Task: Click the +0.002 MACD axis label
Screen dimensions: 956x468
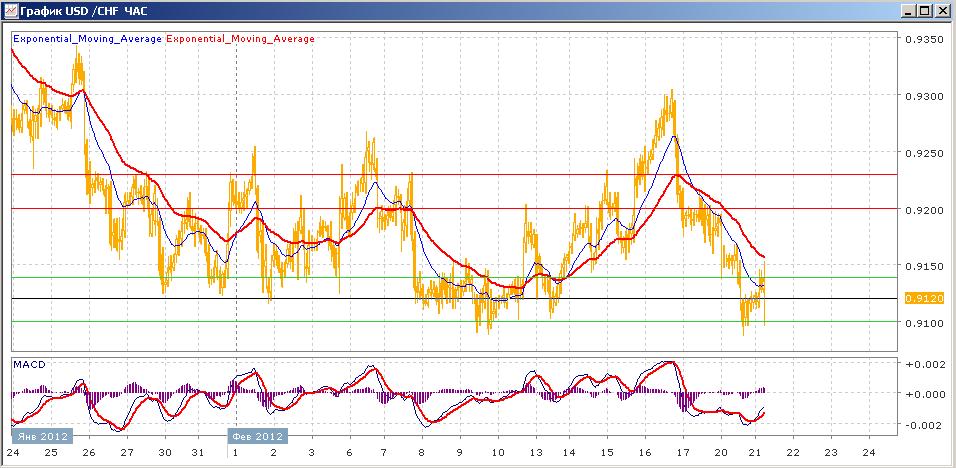Action: point(924,363)
